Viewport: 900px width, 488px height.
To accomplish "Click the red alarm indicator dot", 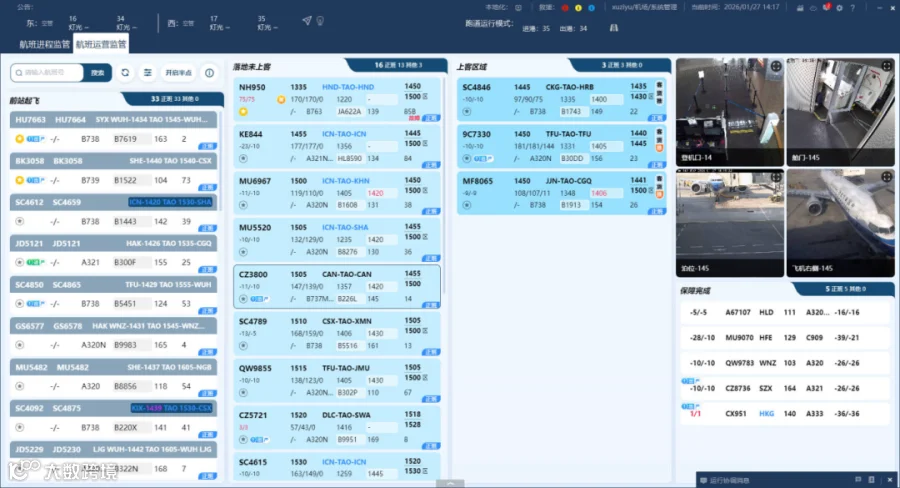I will 565,7.
